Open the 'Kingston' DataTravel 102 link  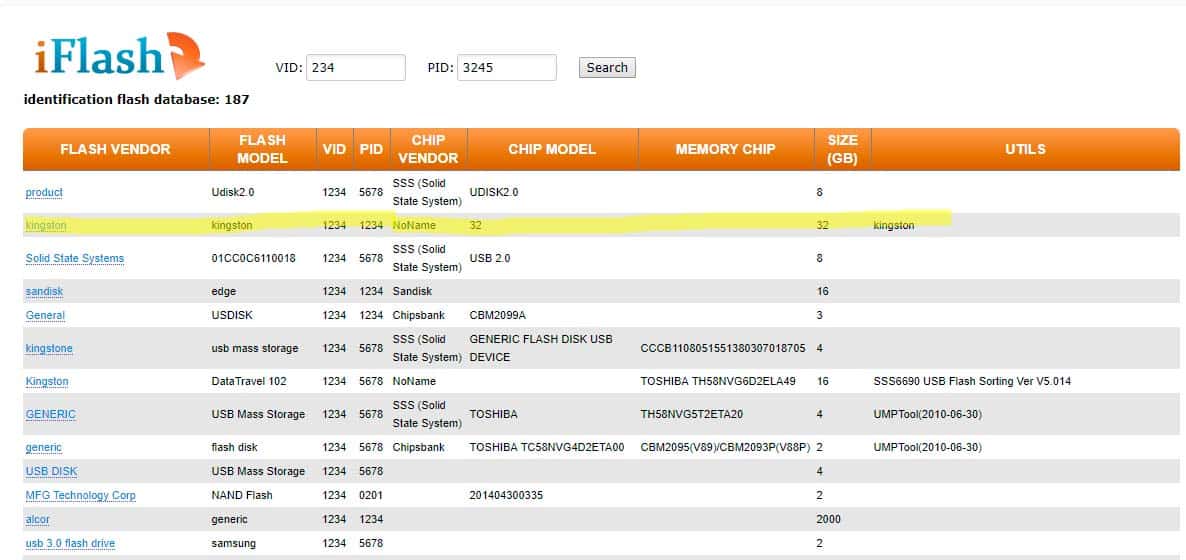click(x=47, y=381)
